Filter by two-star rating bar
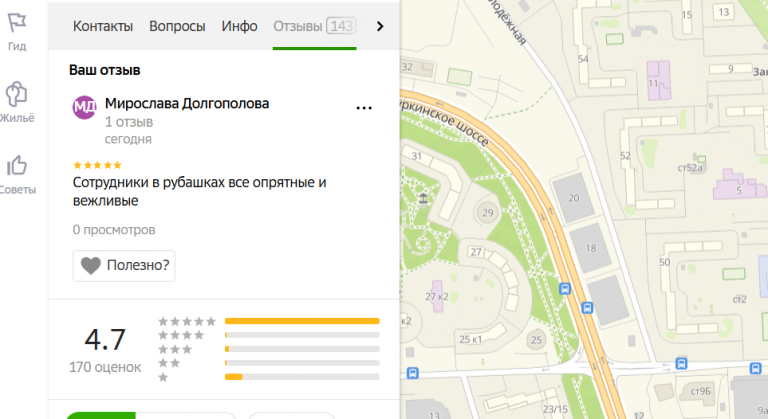768x419 pixels. coord(302,363)
